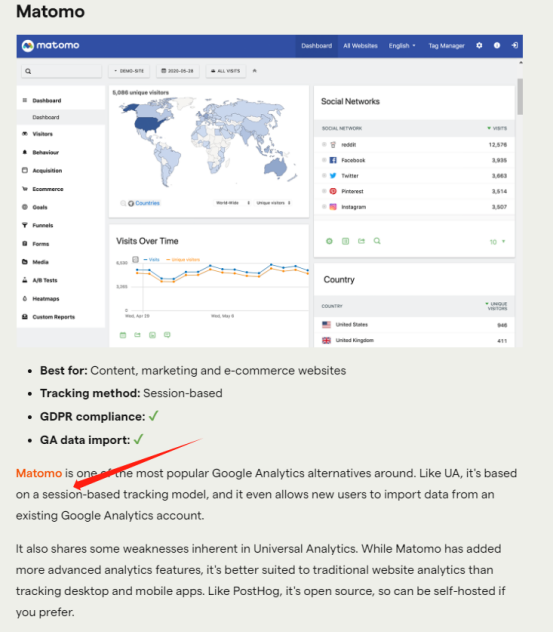This screenshot has width=554, height=632.
Task: Click the search icon below Social Networks table
Action: click(377, 241)
